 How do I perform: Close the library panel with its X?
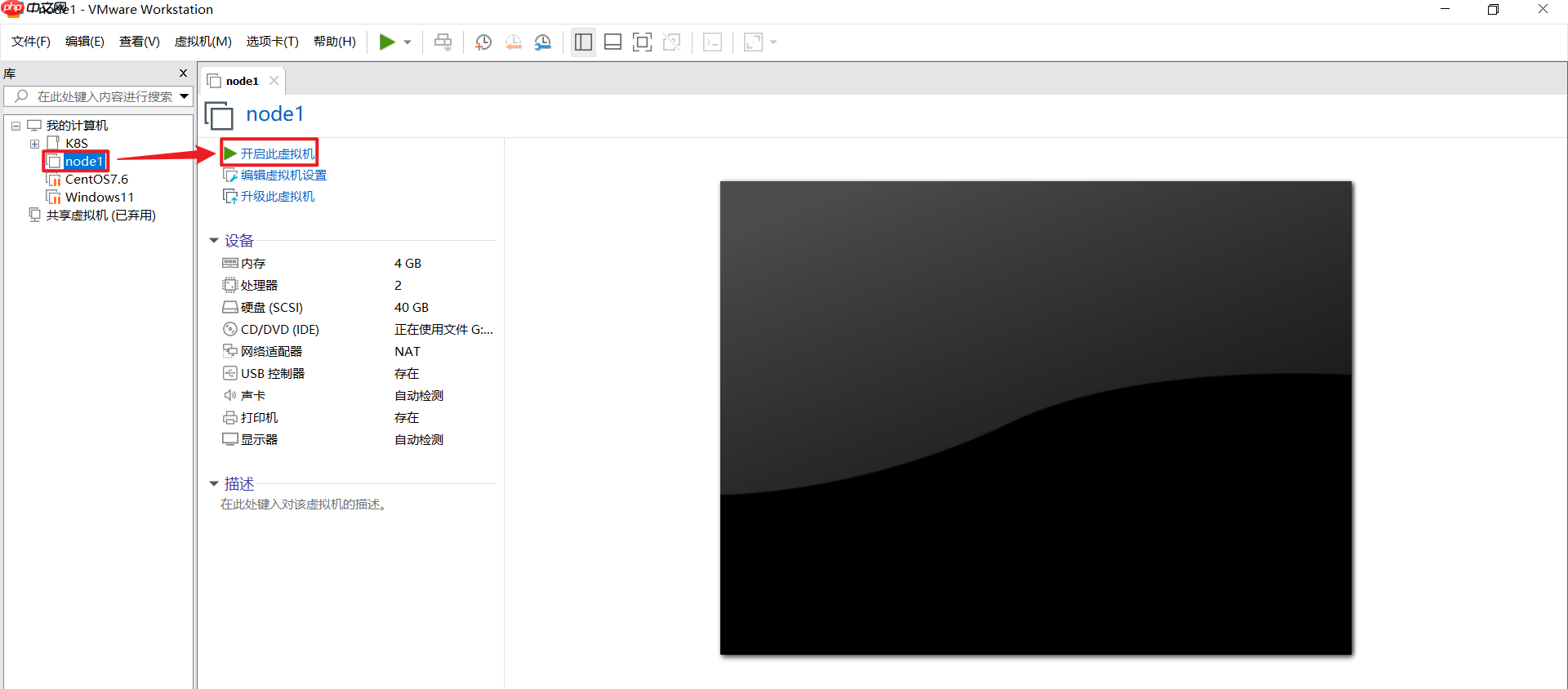coord(183,73)
